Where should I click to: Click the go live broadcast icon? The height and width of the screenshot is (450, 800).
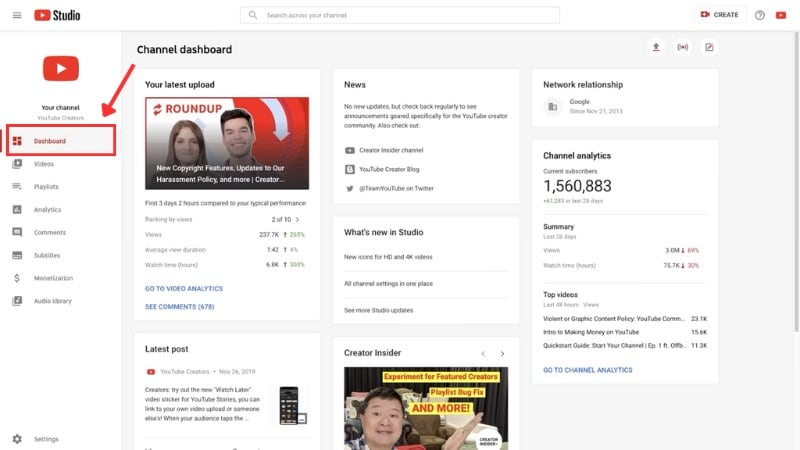click(x=683, y=47)
